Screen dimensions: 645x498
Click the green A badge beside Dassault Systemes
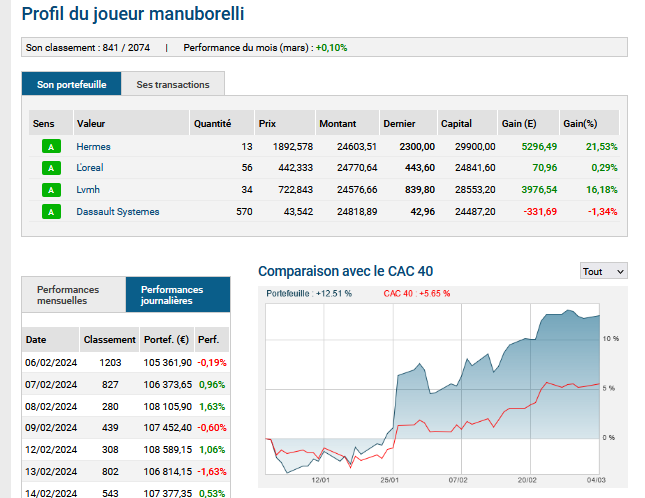[51, 212]
